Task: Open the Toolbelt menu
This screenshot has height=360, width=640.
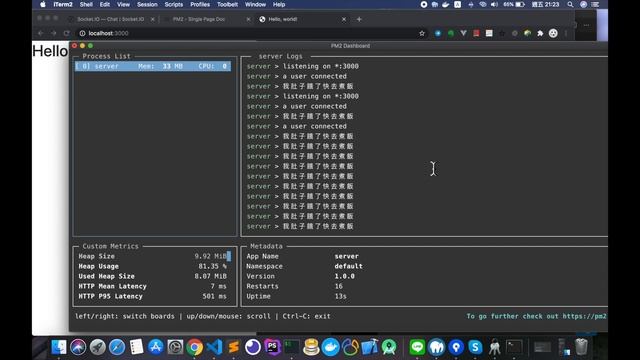Action: (x=227, y=4)
